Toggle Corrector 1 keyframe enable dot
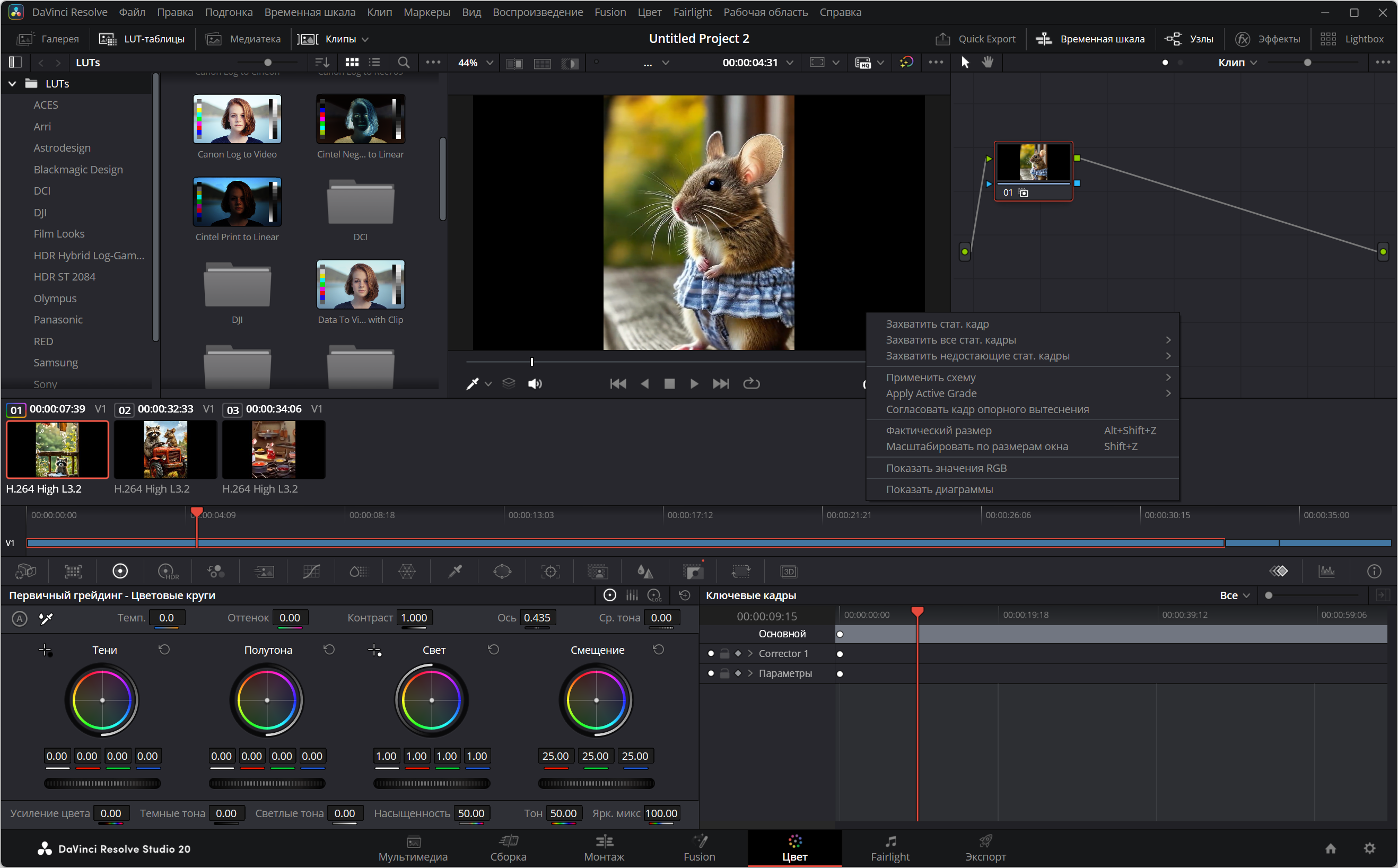This screenshot has width=1398, height=868. pos(711,653)
